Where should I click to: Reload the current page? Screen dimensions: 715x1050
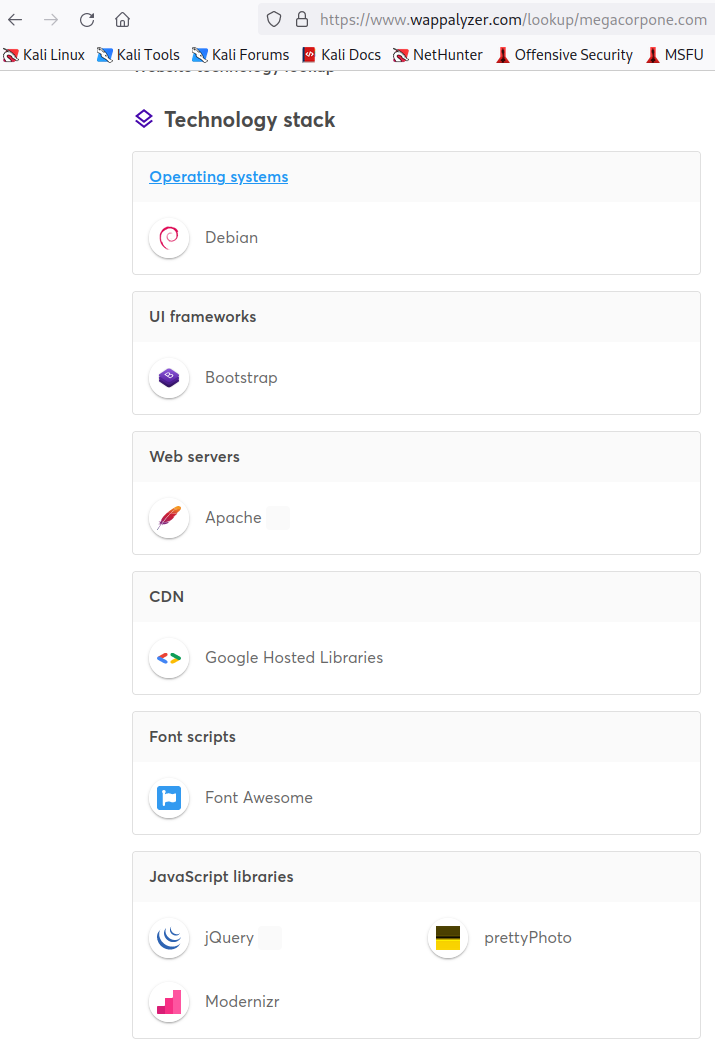pyautogui.click(x=87, y=19)
